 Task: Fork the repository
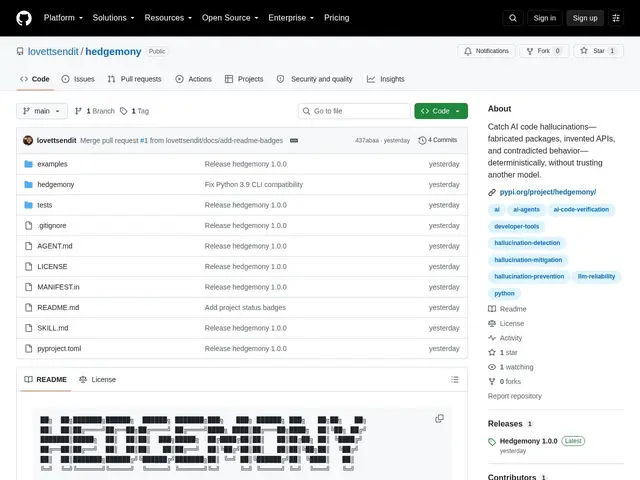click(x=544, y=51)
